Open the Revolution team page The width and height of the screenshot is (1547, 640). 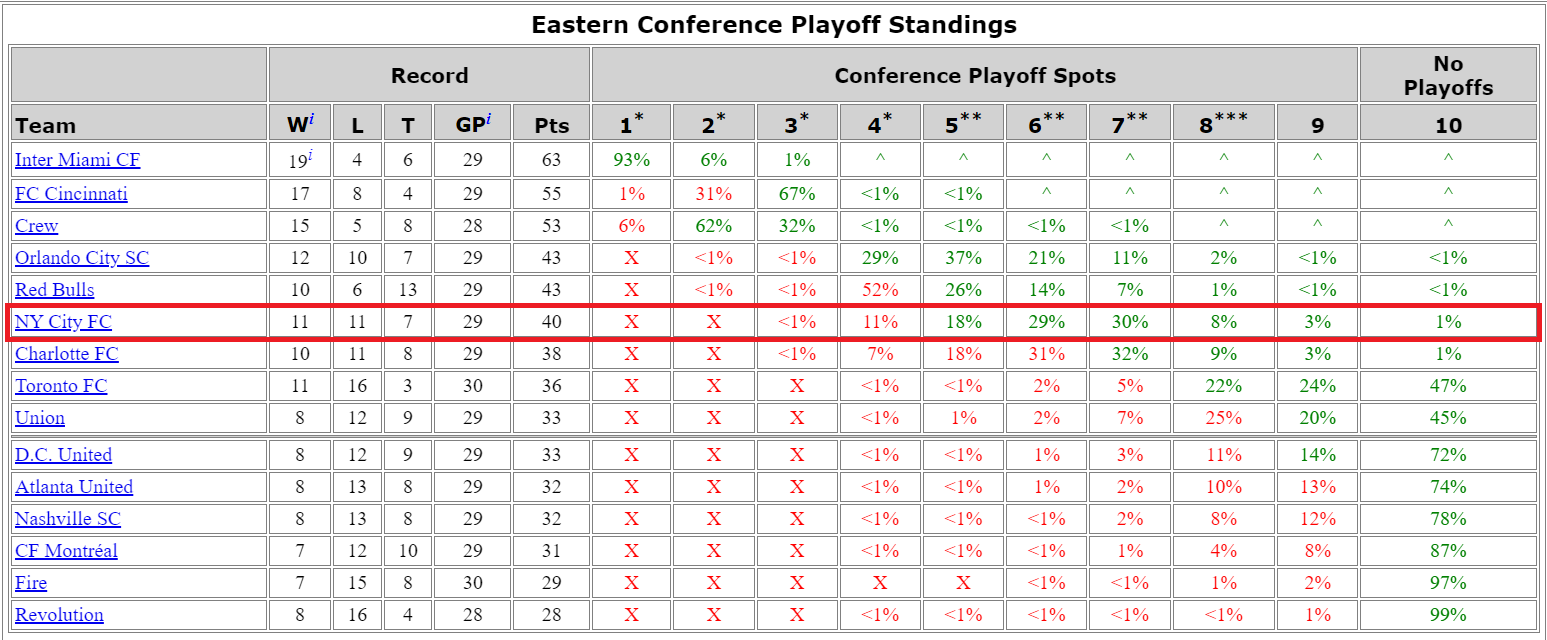coord(59,615)
